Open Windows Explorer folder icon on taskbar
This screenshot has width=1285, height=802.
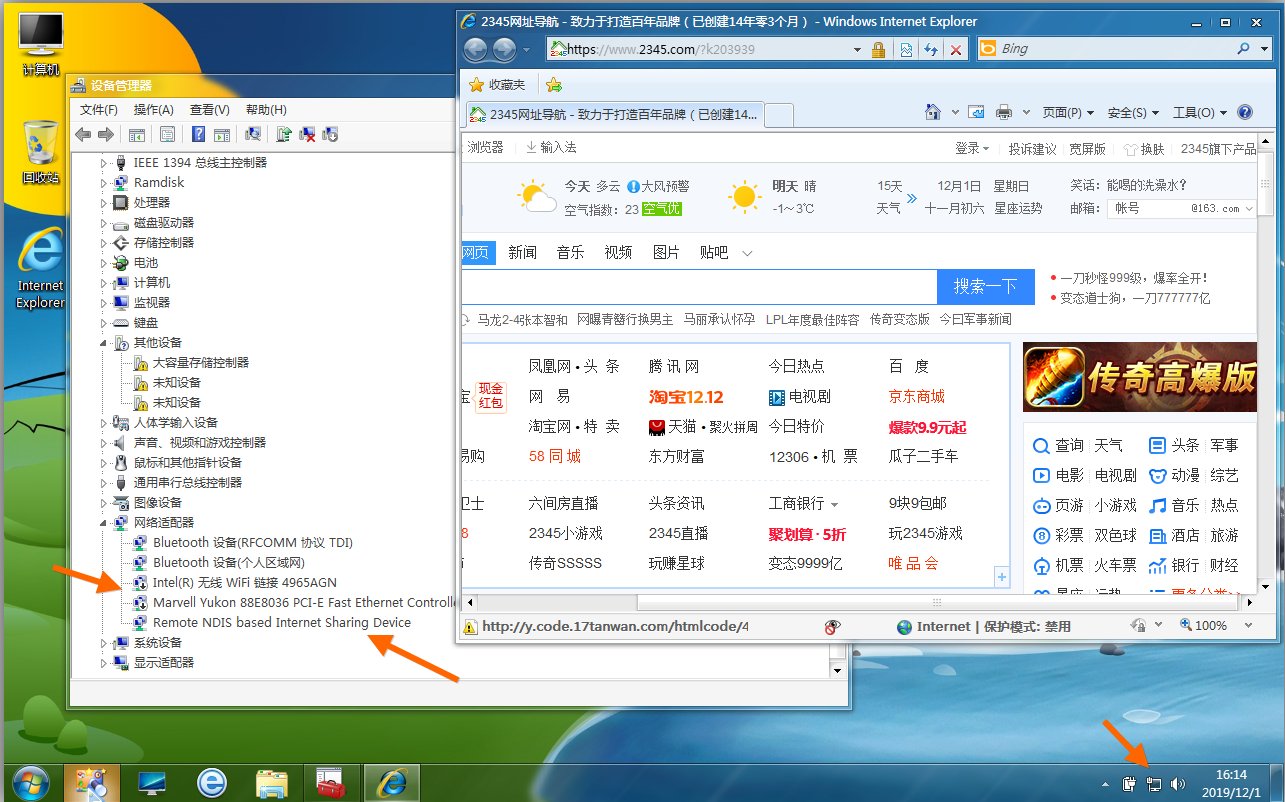272,782
